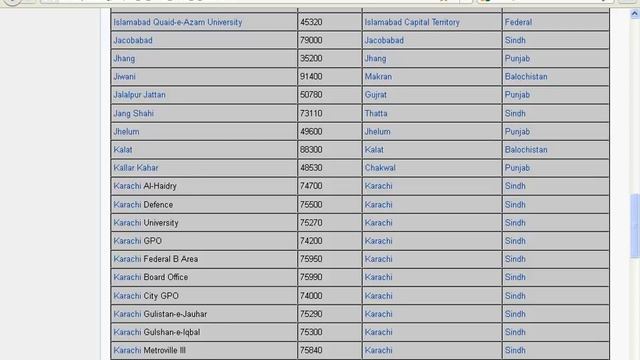Open Balochistan link in the Kalat row
The height and width of the screenshot is (360, 640).
(x=526, y=149)
